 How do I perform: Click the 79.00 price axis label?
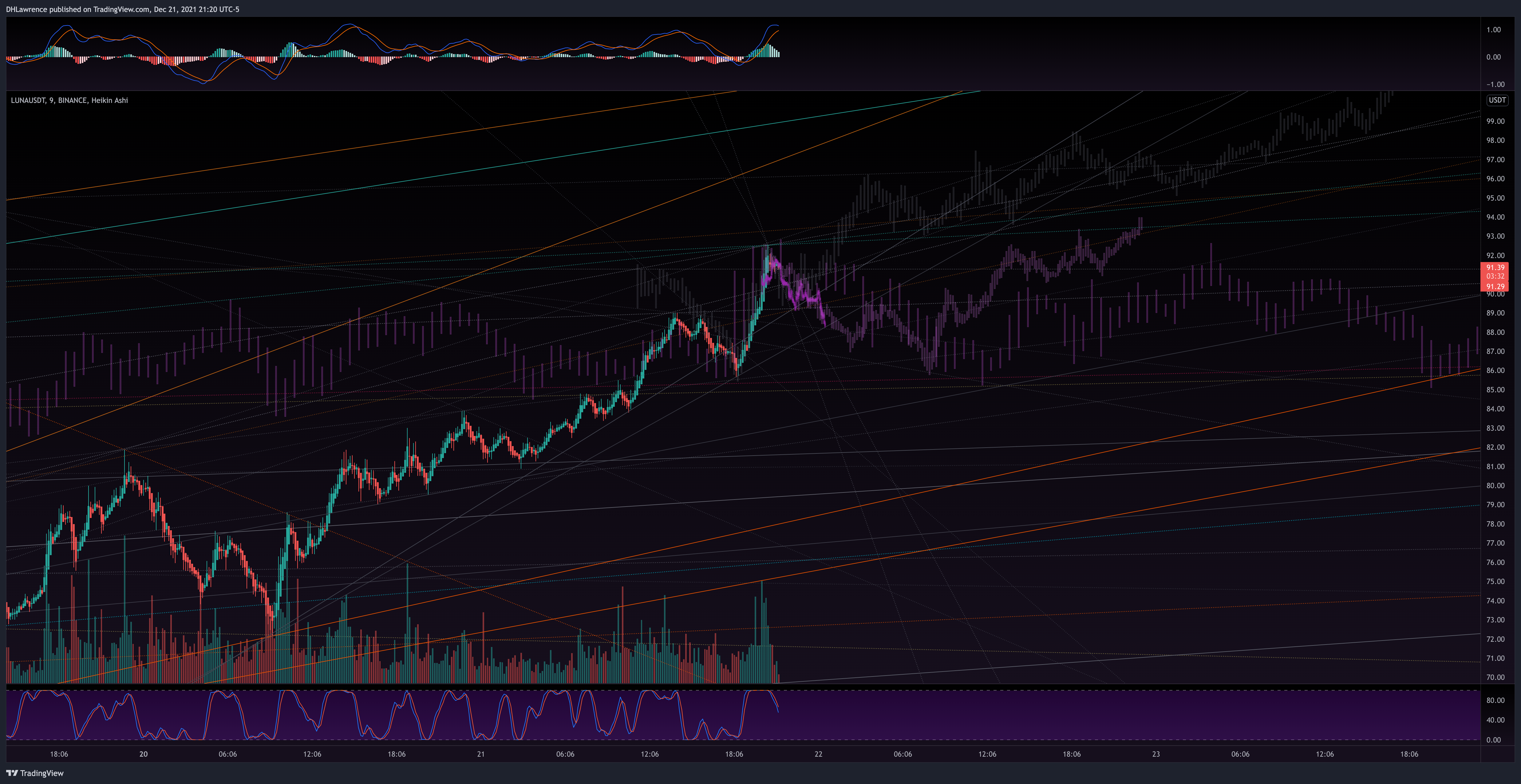[1495, 504]
